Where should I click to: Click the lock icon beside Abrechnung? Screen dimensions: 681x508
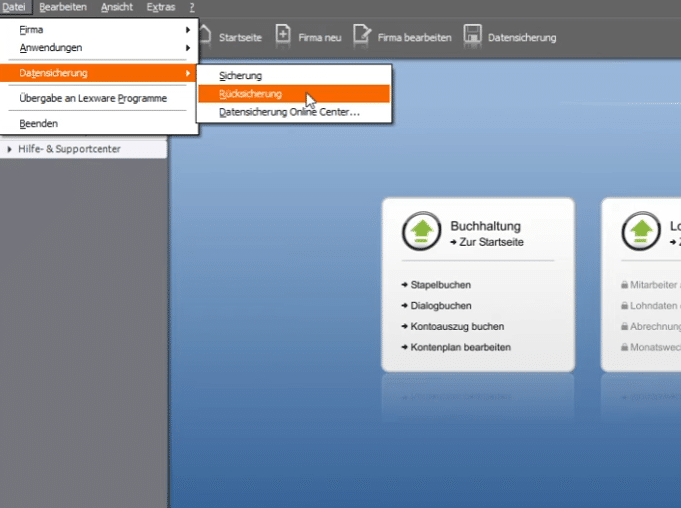tap(625, 327)
